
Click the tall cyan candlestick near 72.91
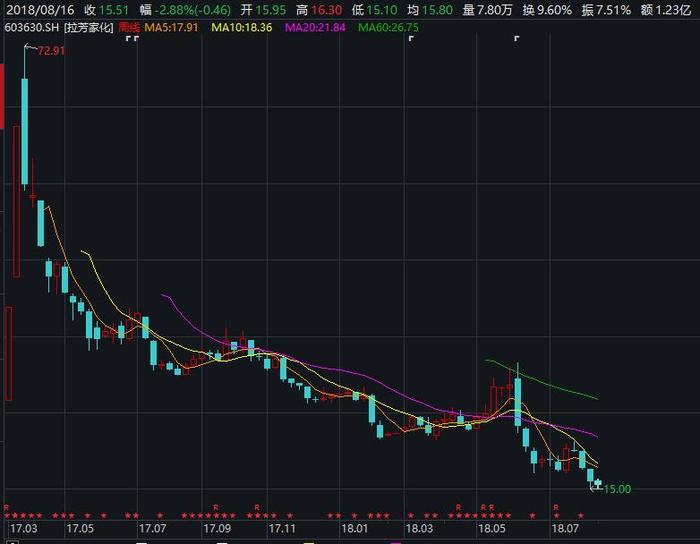[24, 130]
